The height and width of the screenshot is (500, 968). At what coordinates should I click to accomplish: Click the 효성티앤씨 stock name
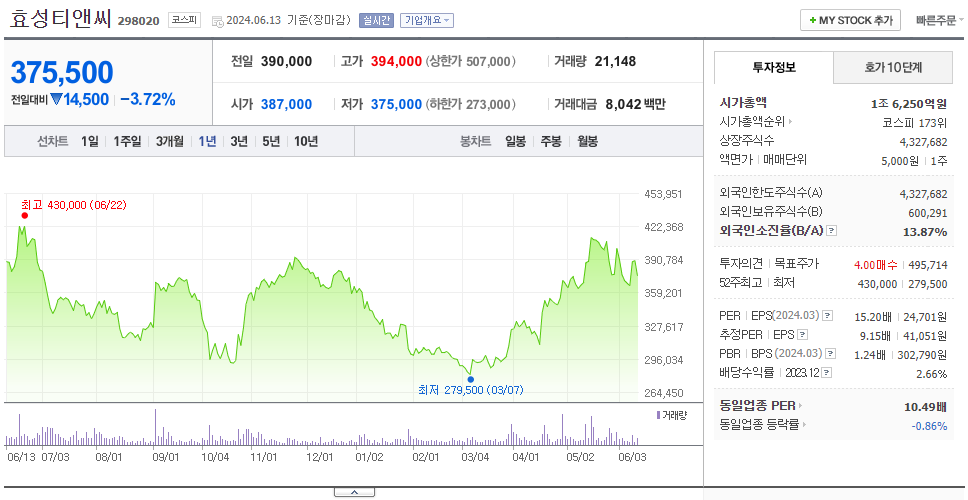click(x=60, y=19)
